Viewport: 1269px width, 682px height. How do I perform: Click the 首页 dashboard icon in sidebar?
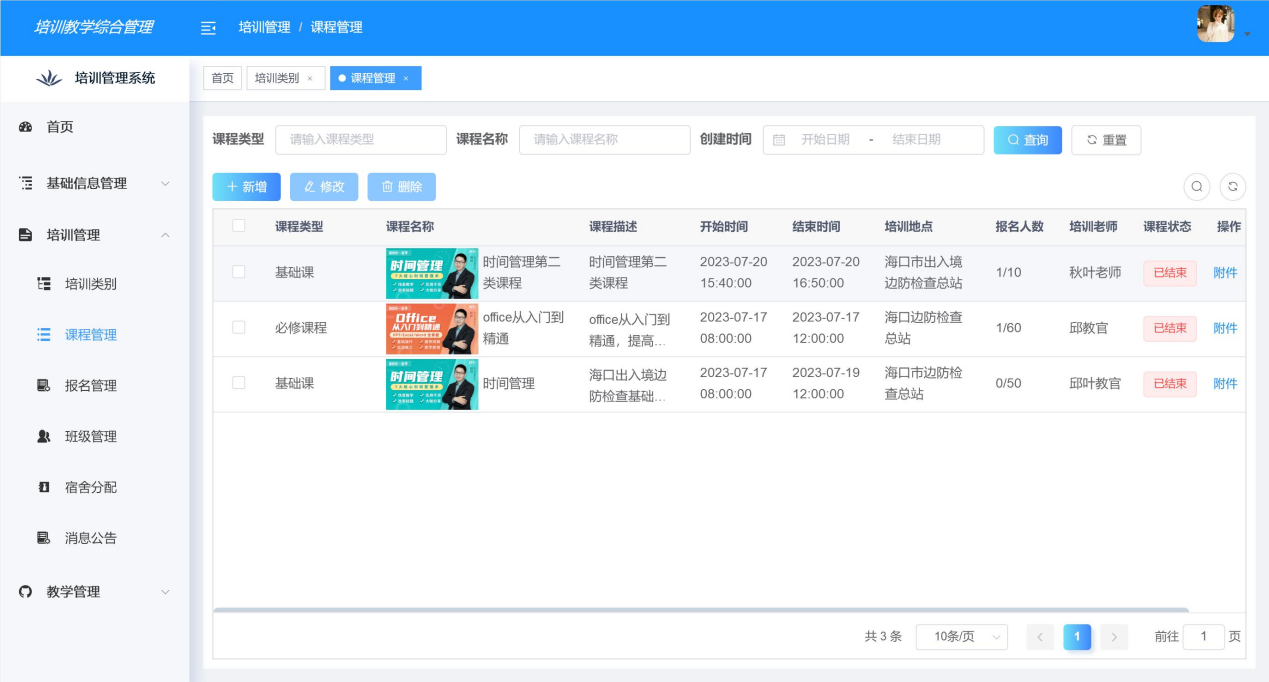[27, 127]
